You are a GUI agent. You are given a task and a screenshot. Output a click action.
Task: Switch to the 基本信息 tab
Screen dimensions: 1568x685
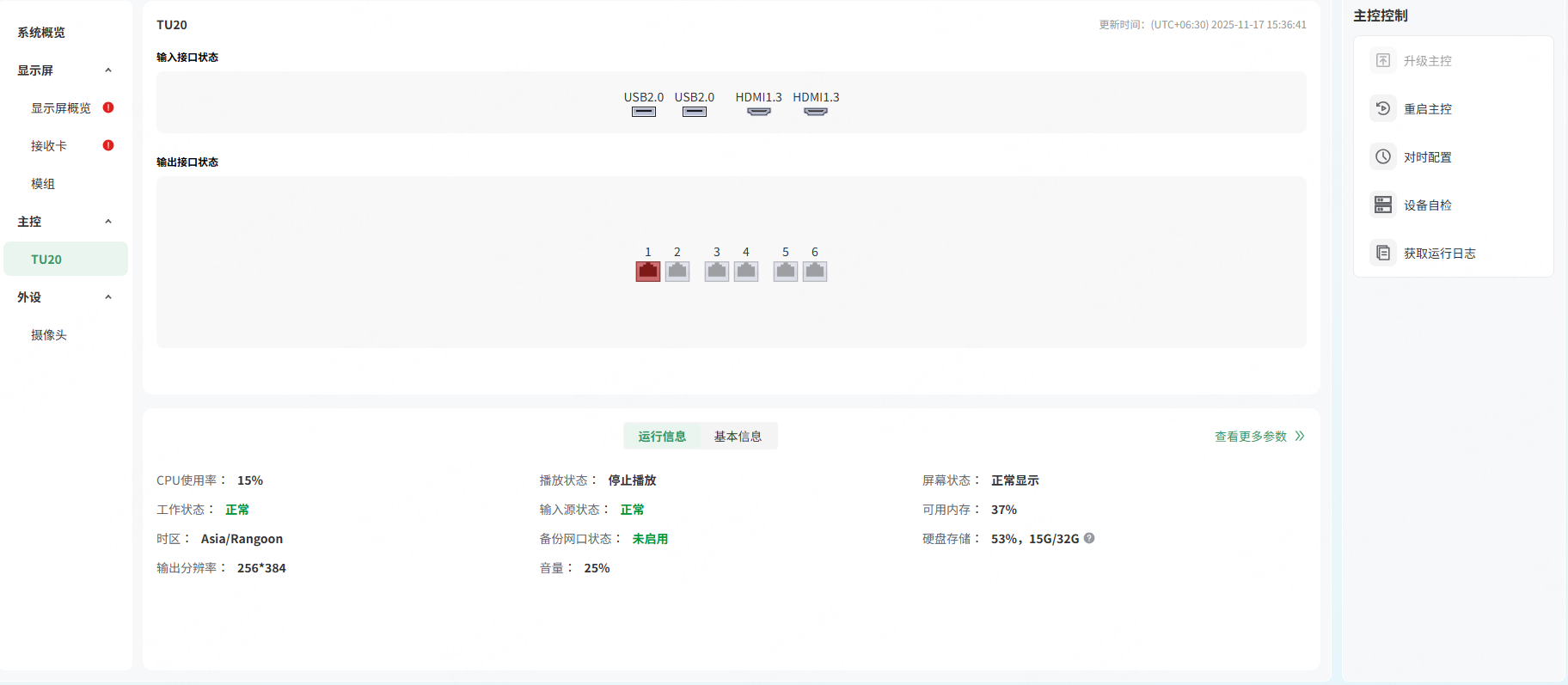738,437
